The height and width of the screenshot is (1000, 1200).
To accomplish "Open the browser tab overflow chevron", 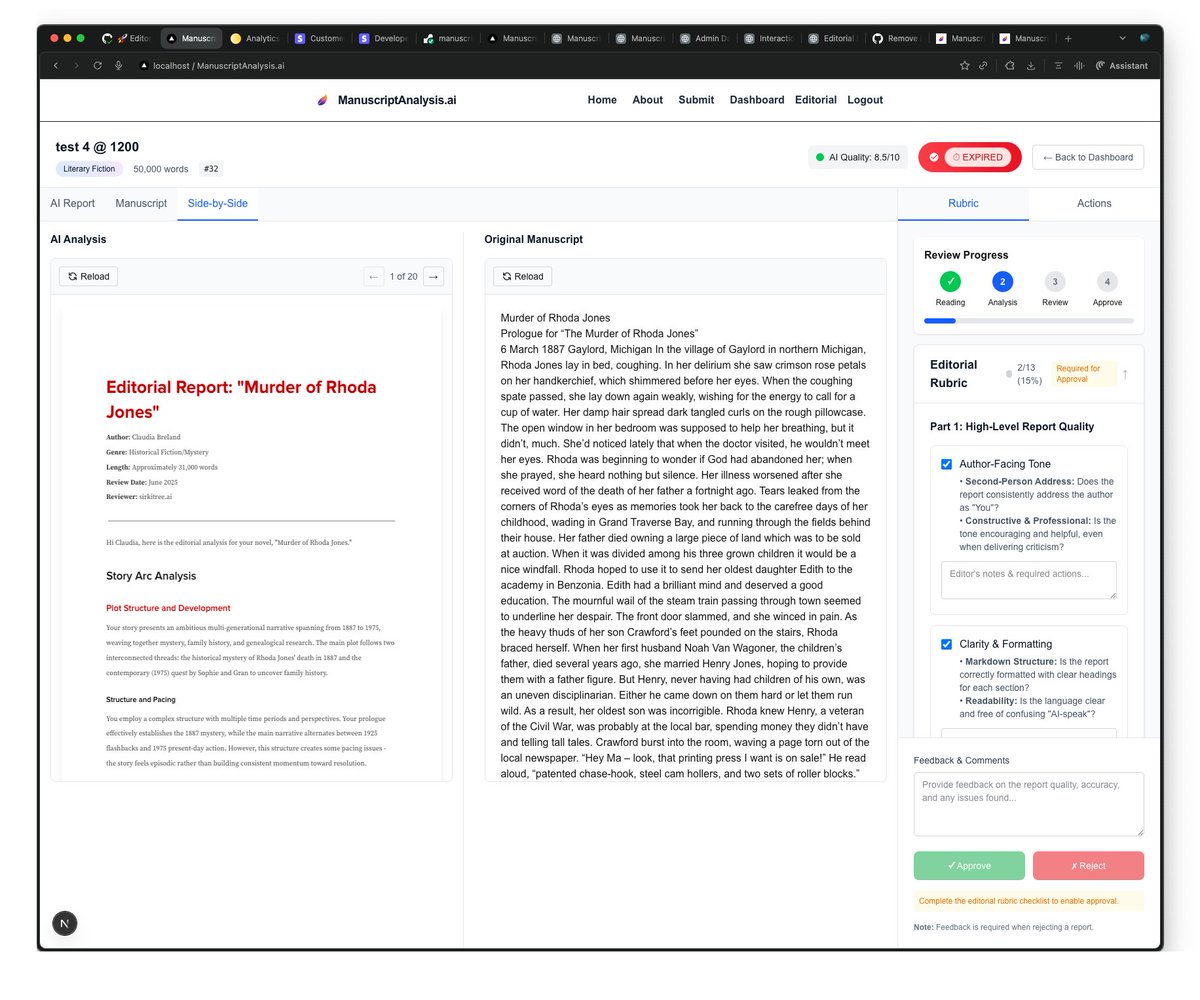I will [x=1124, y=37].
